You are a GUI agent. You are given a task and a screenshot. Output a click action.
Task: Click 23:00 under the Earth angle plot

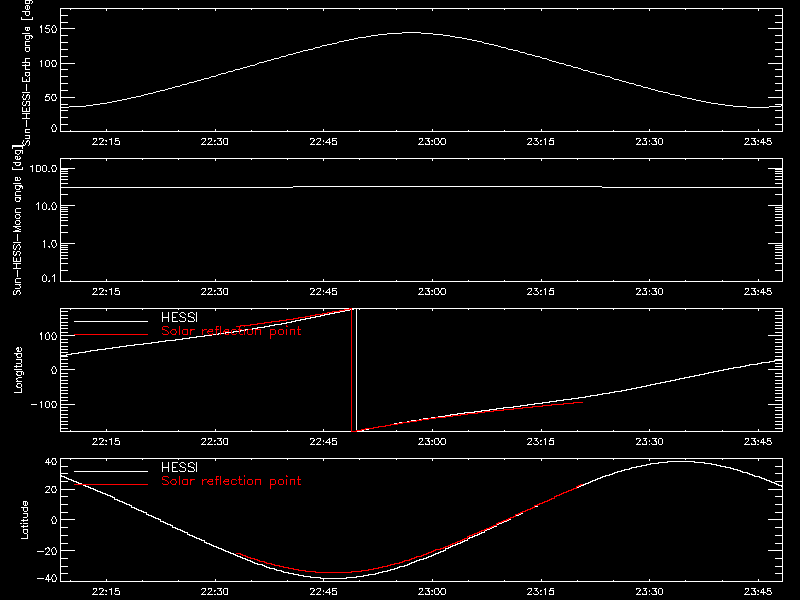432,142
